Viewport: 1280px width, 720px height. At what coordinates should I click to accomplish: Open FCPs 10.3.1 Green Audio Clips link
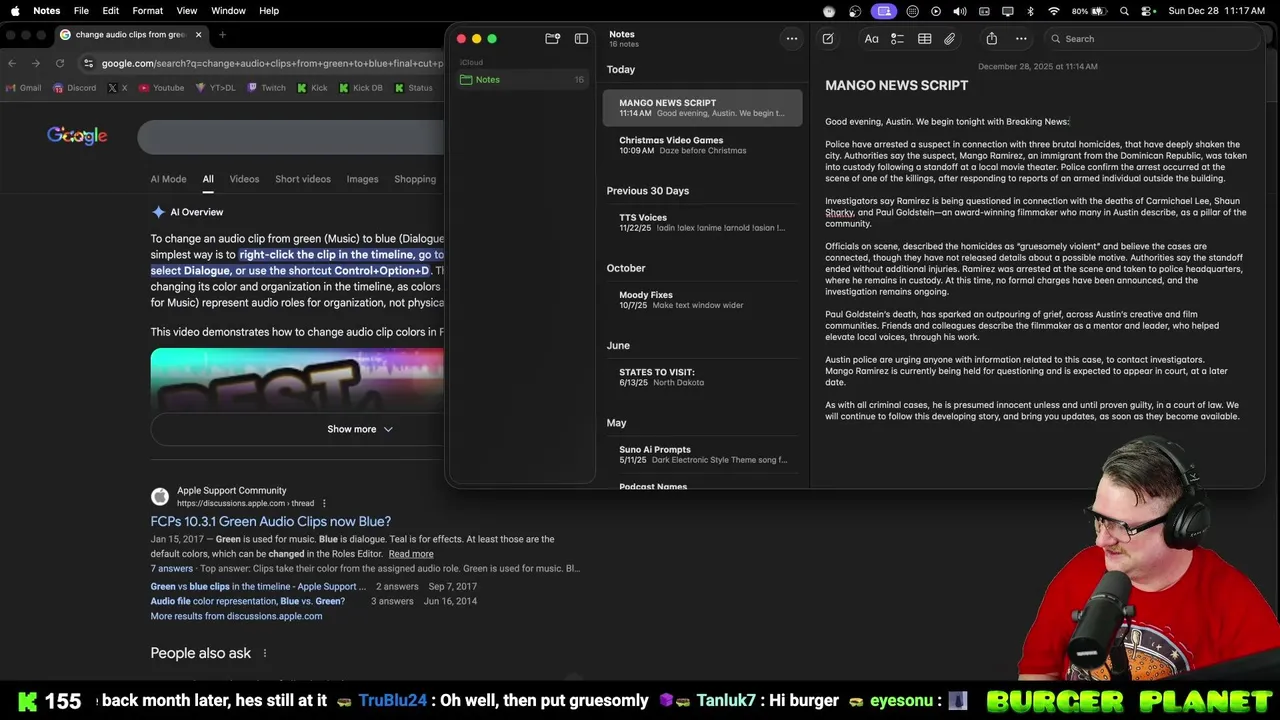click(x=271, y=521)
